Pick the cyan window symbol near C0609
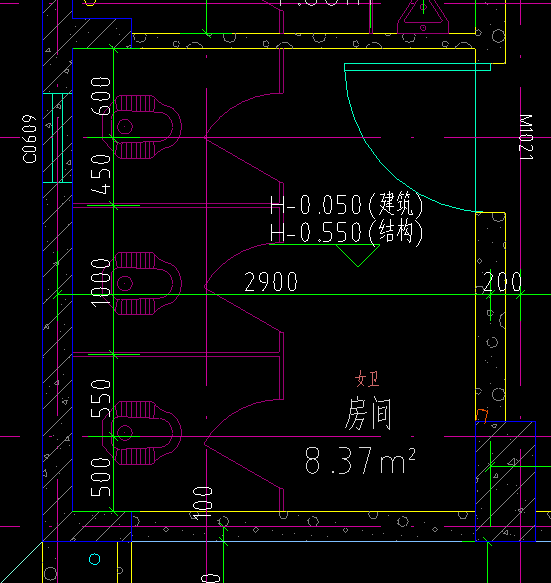Viewport: 551px width, 583px height. point(57,138)
